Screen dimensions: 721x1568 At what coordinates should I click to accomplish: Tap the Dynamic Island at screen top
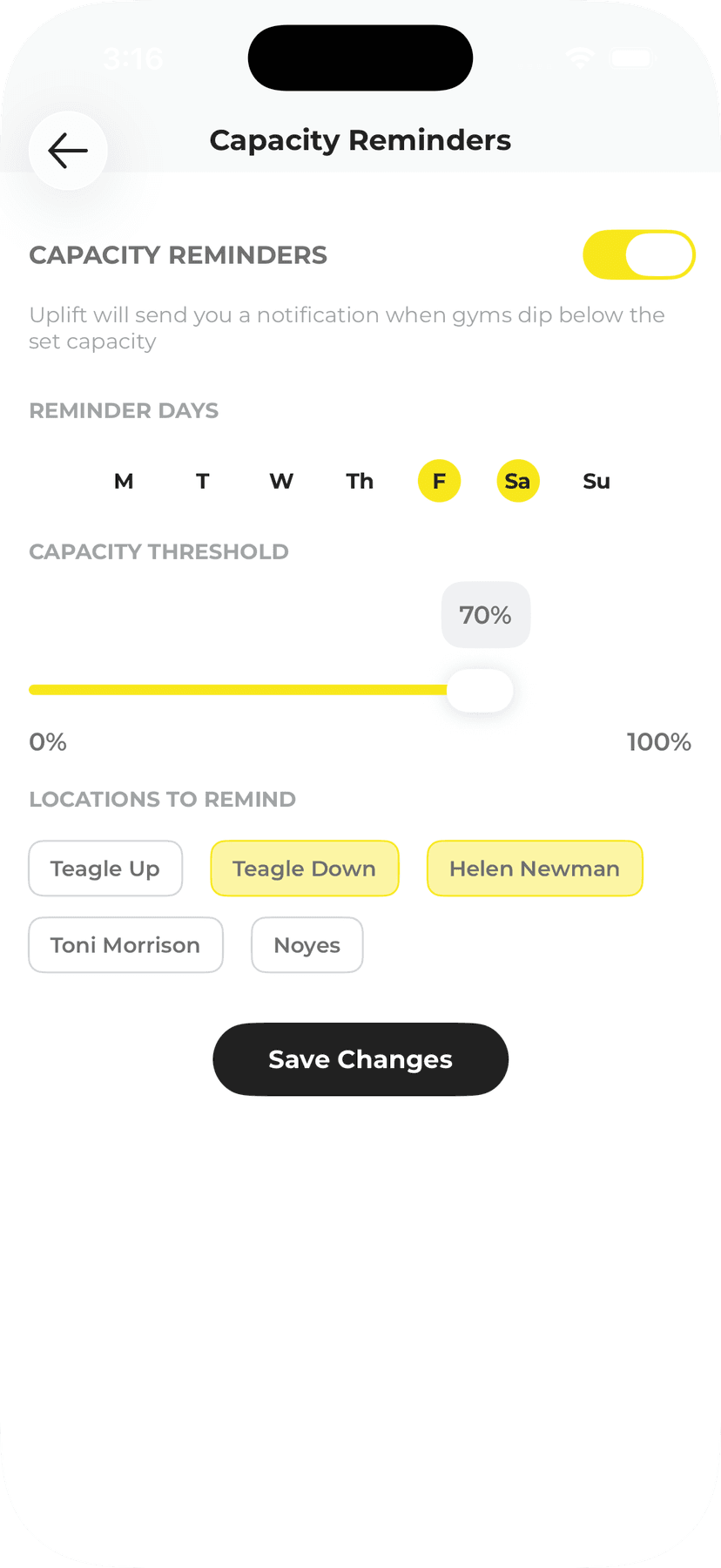[x=360, y=57]
